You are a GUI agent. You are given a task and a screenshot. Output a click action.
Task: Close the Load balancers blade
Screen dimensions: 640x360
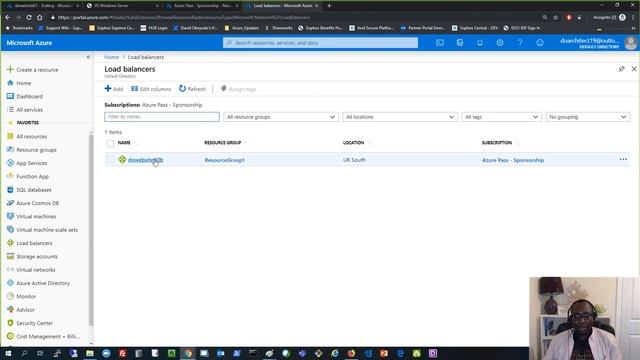pyautogui.click(x=634, y=69)
